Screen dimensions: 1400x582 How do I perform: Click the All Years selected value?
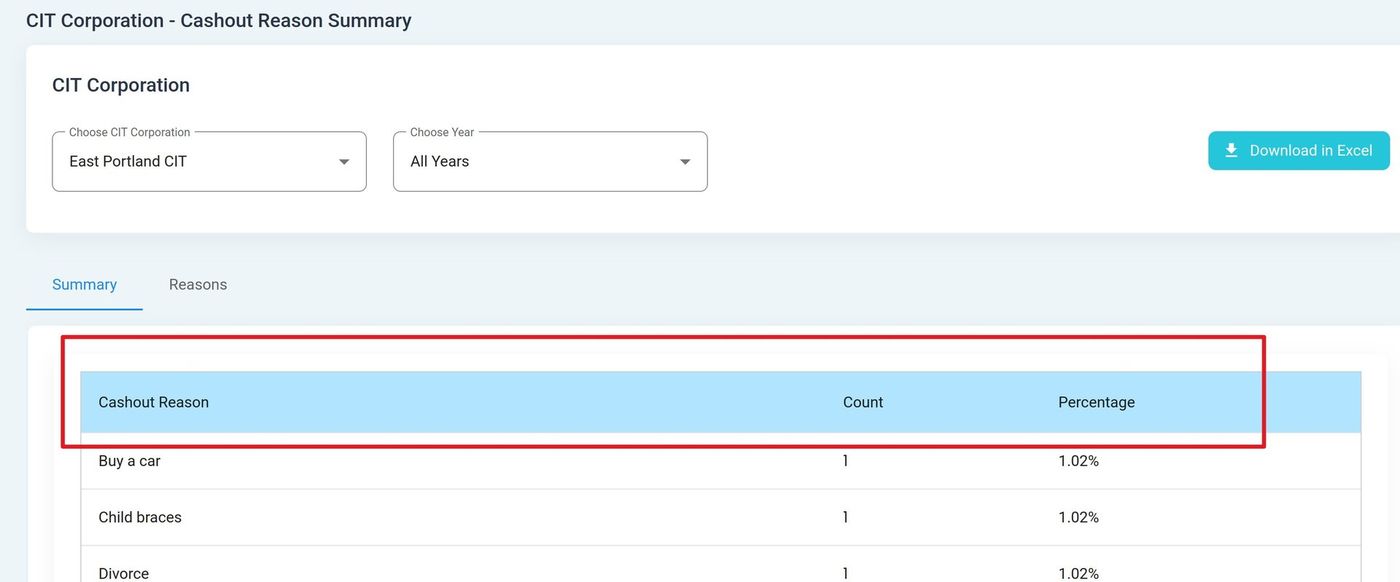(439, 161)
